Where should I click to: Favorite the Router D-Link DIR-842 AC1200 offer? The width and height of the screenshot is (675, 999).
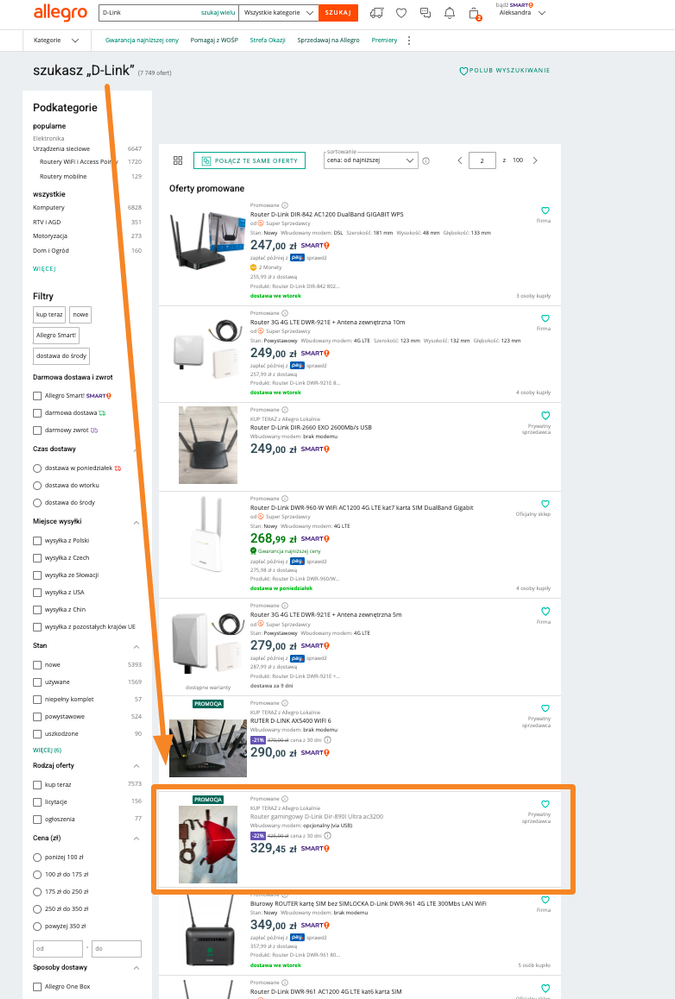(545, 210)
